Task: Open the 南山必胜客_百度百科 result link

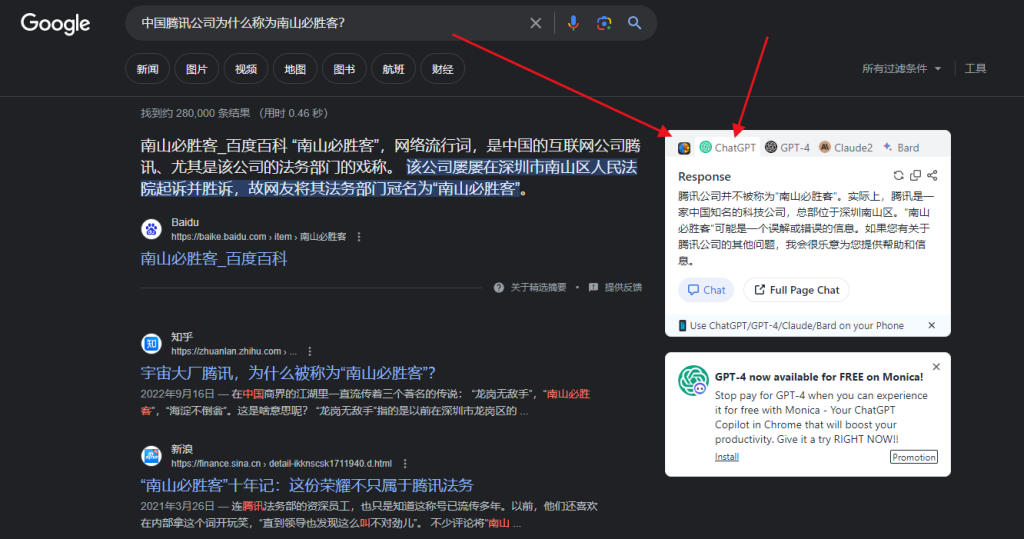Action: click(x=214, y=259)
